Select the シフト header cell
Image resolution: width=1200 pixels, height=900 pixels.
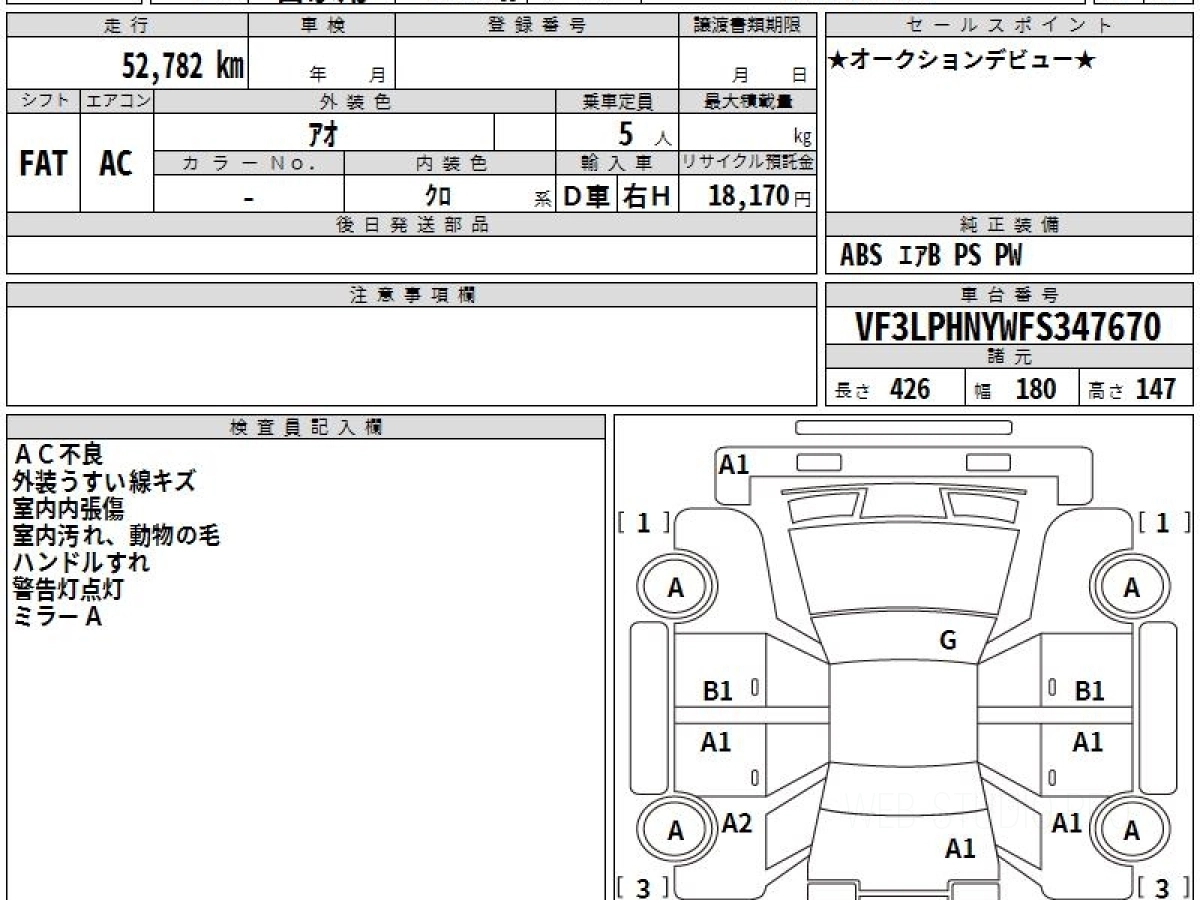(44, 101)
